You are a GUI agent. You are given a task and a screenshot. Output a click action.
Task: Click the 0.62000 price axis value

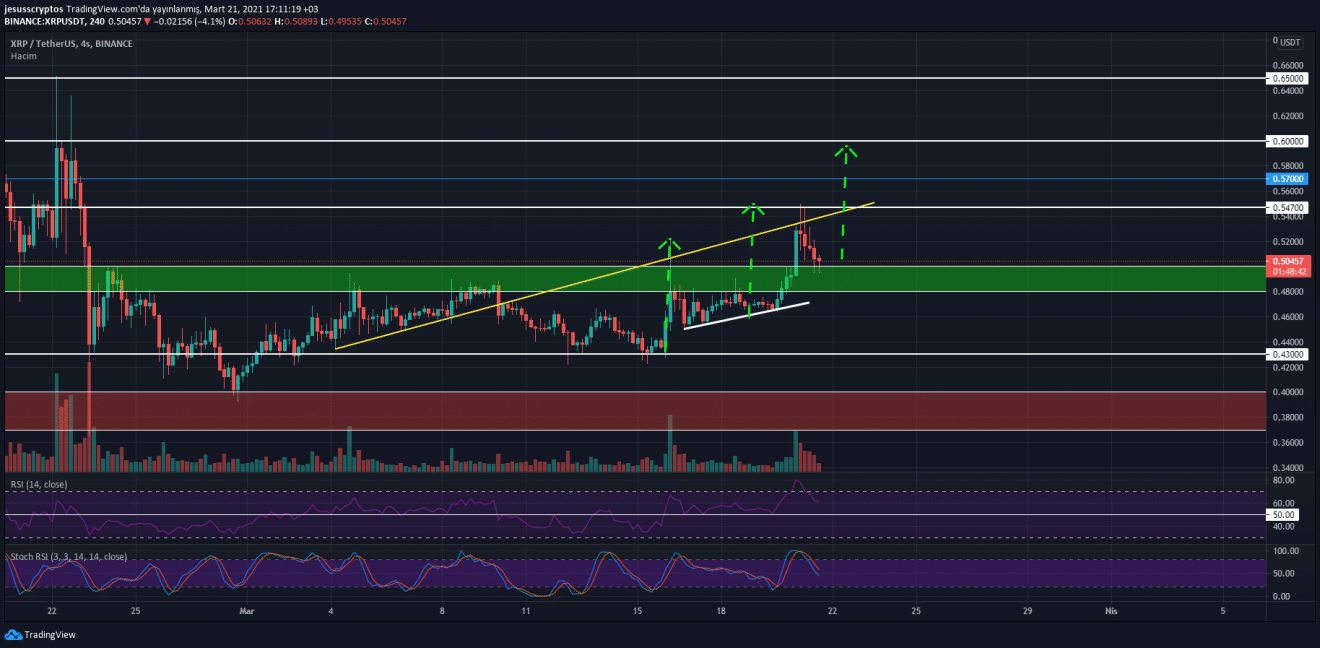coord(1289,116)
